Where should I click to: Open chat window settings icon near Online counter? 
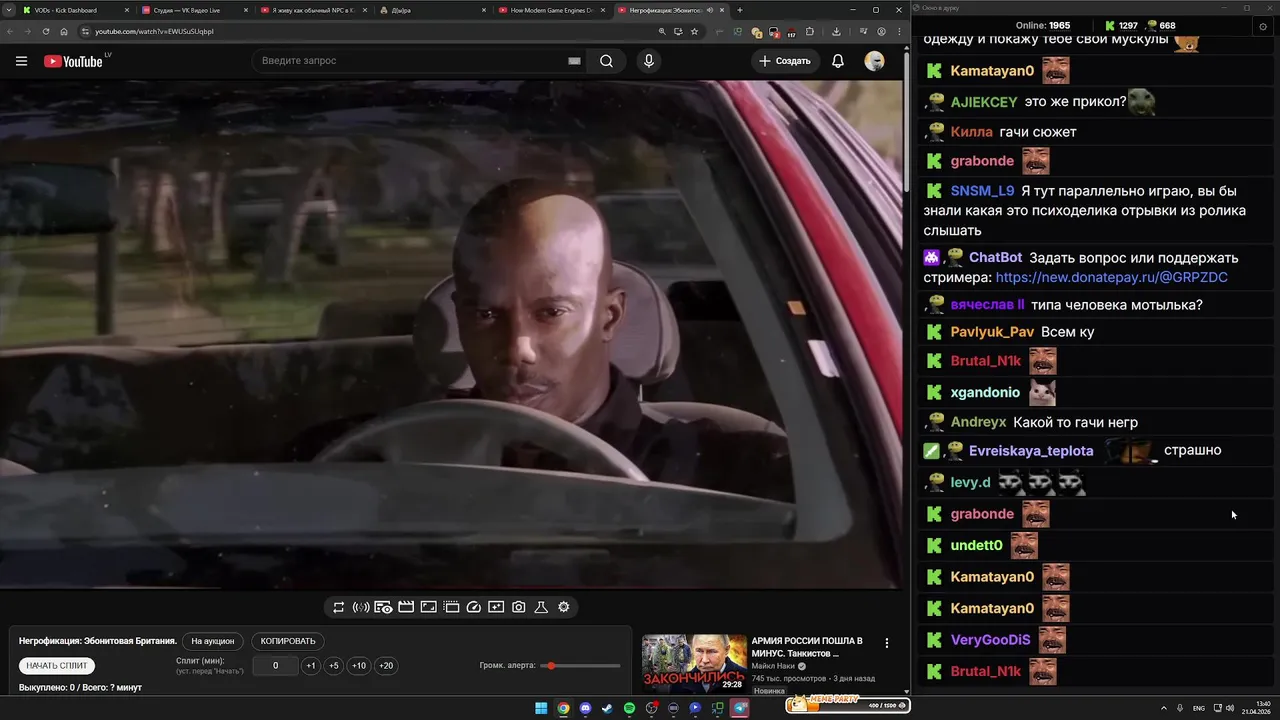1263,26
